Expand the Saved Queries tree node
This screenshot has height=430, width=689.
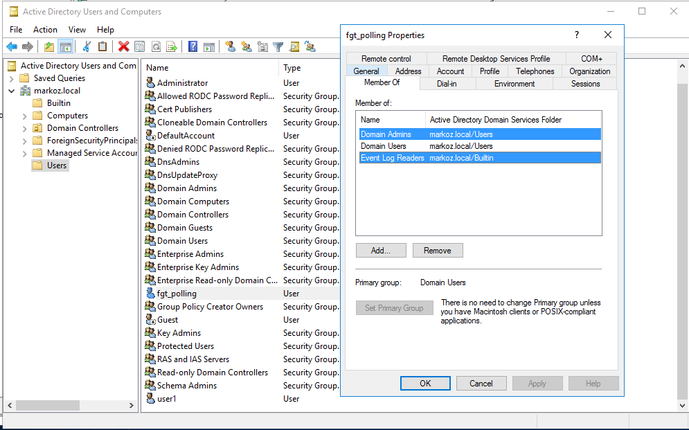coord(12,79)
